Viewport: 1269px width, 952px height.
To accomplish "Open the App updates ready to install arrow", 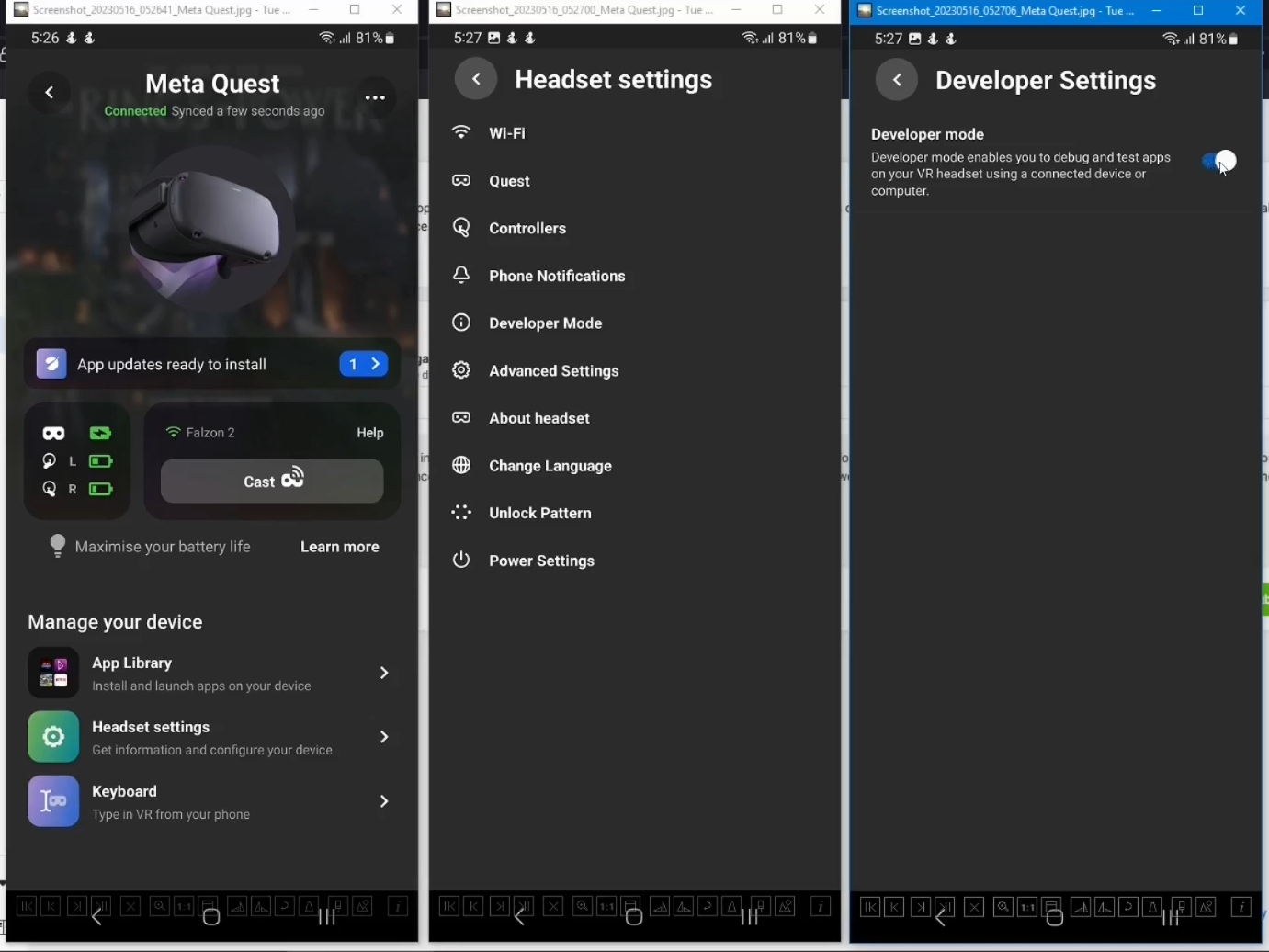I will (x=364, y=364).
